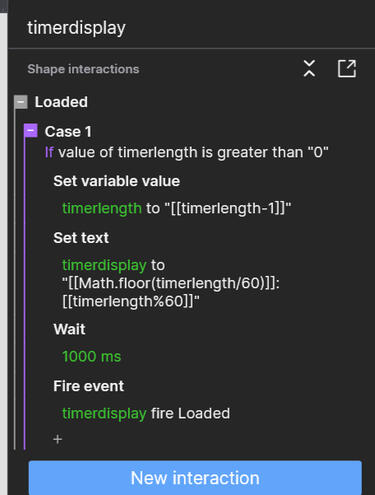Click the New interaction button

pos(195,478)
